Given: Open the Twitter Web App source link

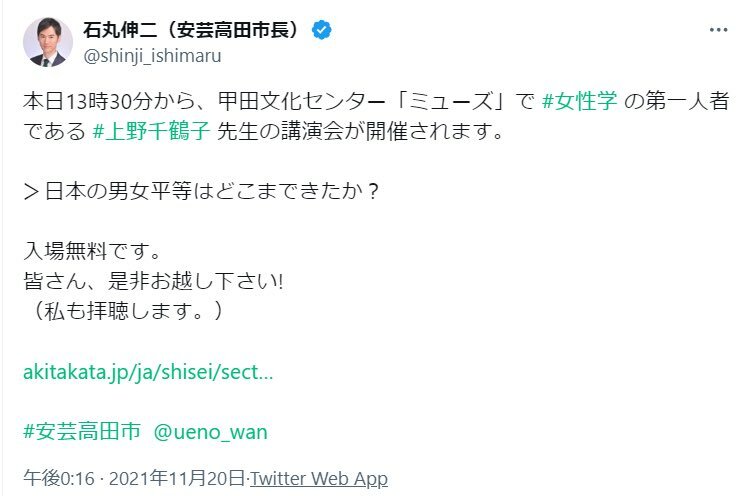Looking at the screenshot, I should coord(318,478).
